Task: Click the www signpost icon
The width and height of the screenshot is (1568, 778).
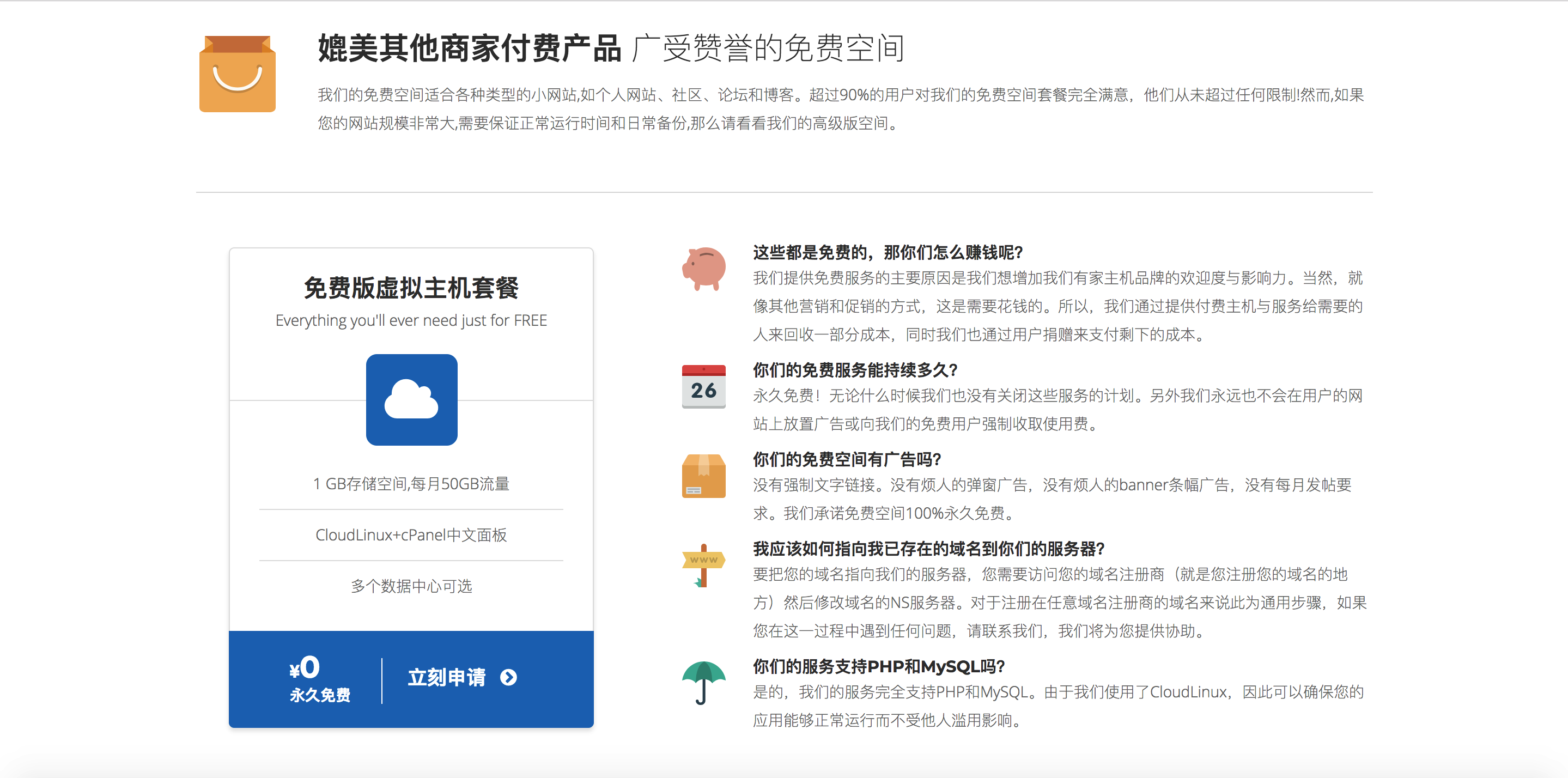Action: click(704, 564)
